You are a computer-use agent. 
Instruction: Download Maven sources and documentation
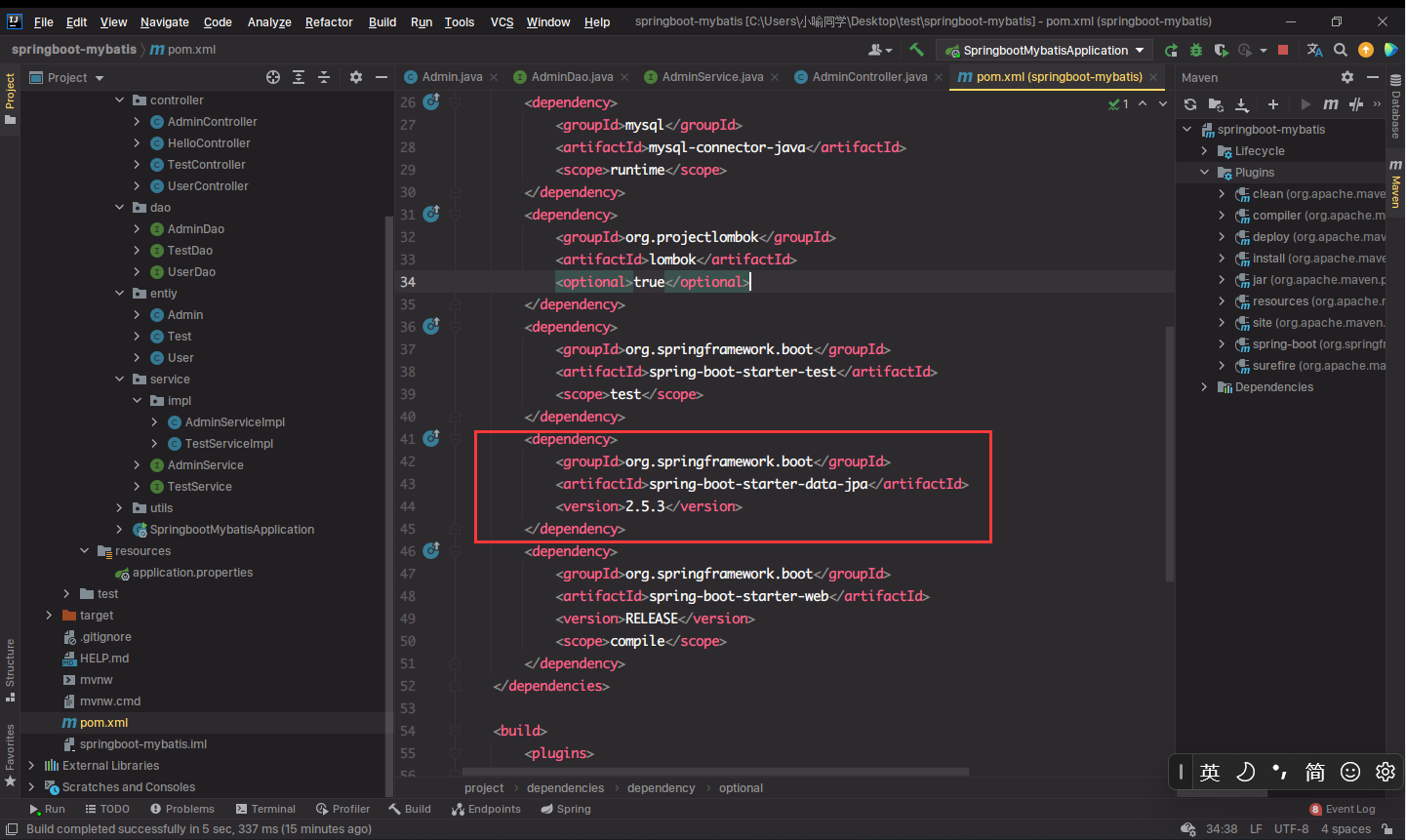point(1242,104)
